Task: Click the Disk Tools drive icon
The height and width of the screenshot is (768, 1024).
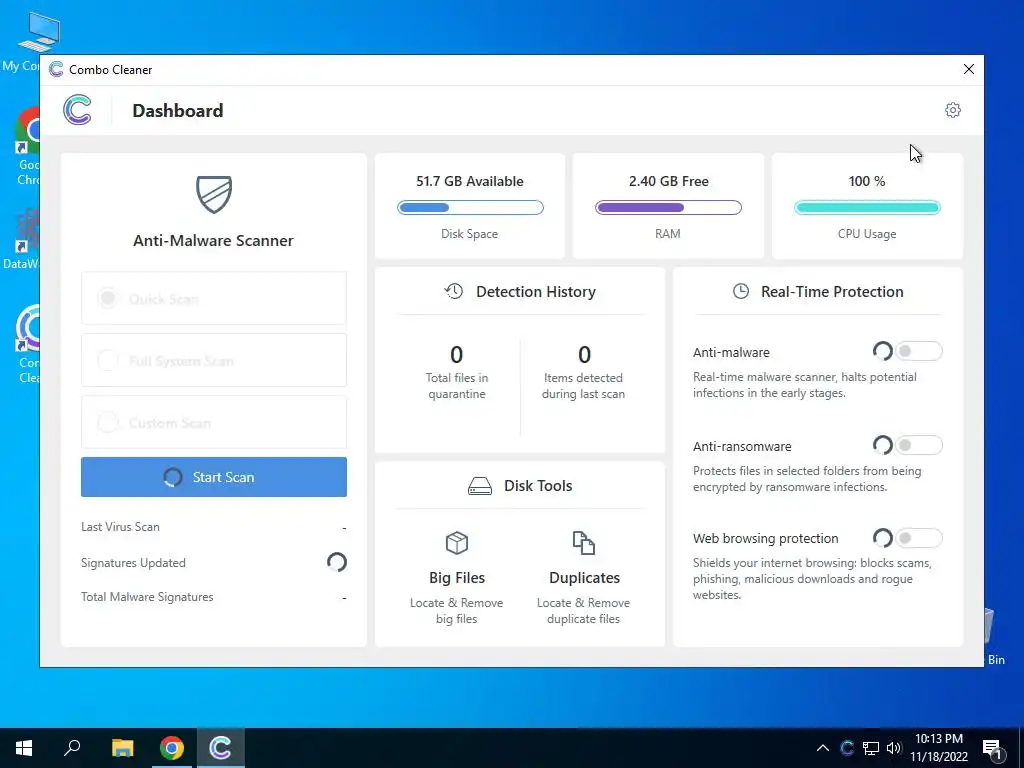Action: pos(480,486)
